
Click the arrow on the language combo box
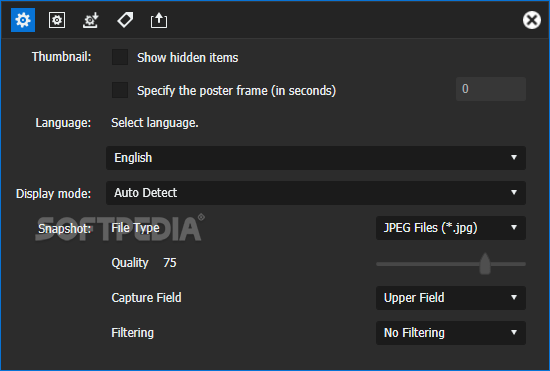514,158
